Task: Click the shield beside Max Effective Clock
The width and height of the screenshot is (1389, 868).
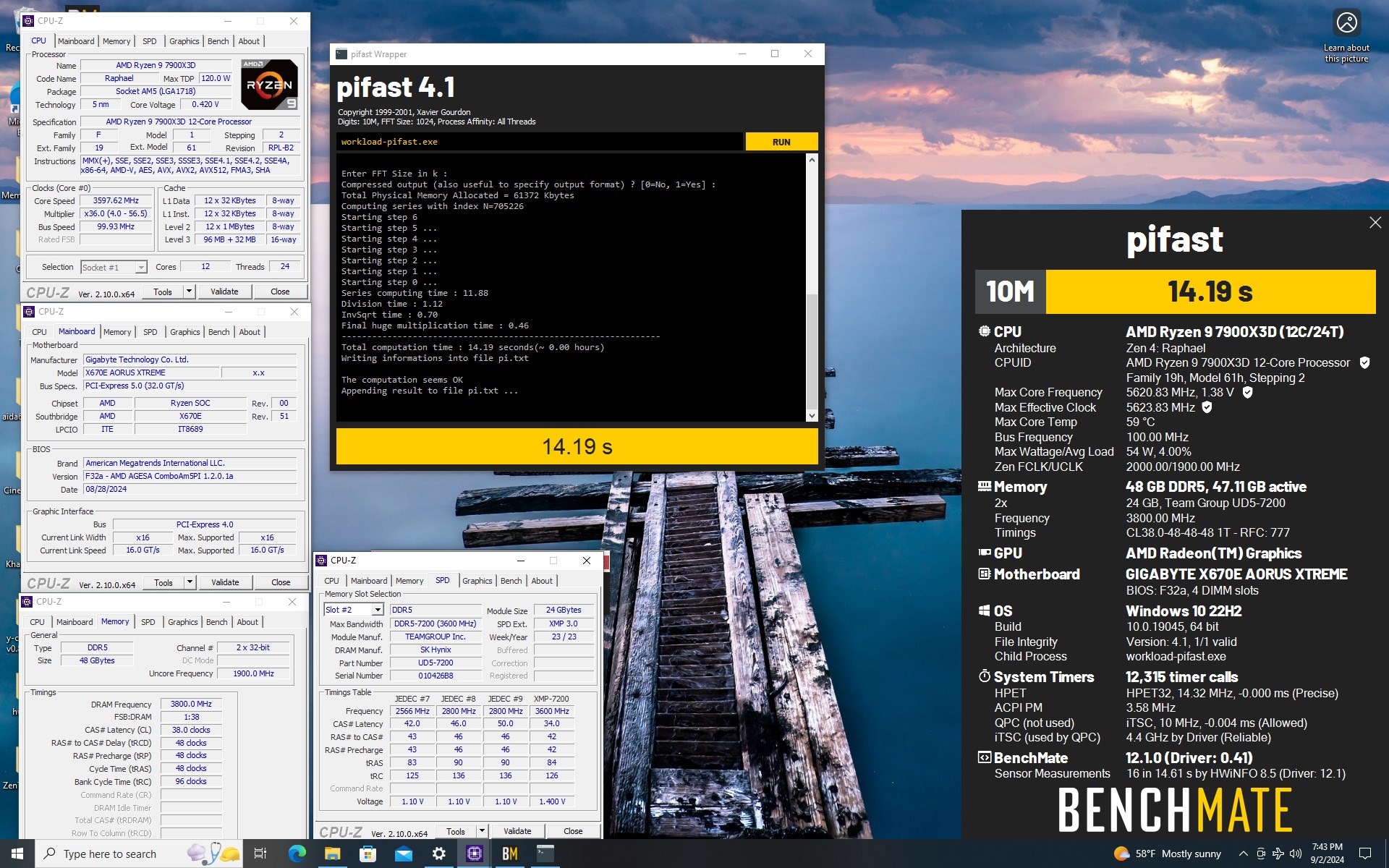Action: coord(1207,407)
